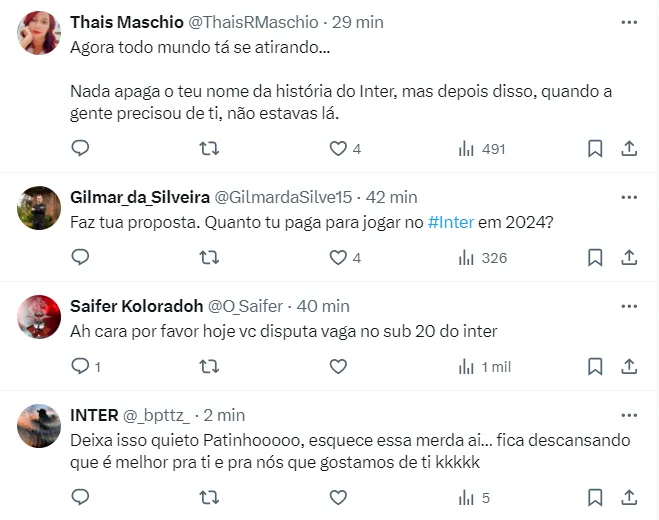This screenshot has height=520, width=659.
Task: Retweet Thais Maschio's post
Action: [209, 149]
